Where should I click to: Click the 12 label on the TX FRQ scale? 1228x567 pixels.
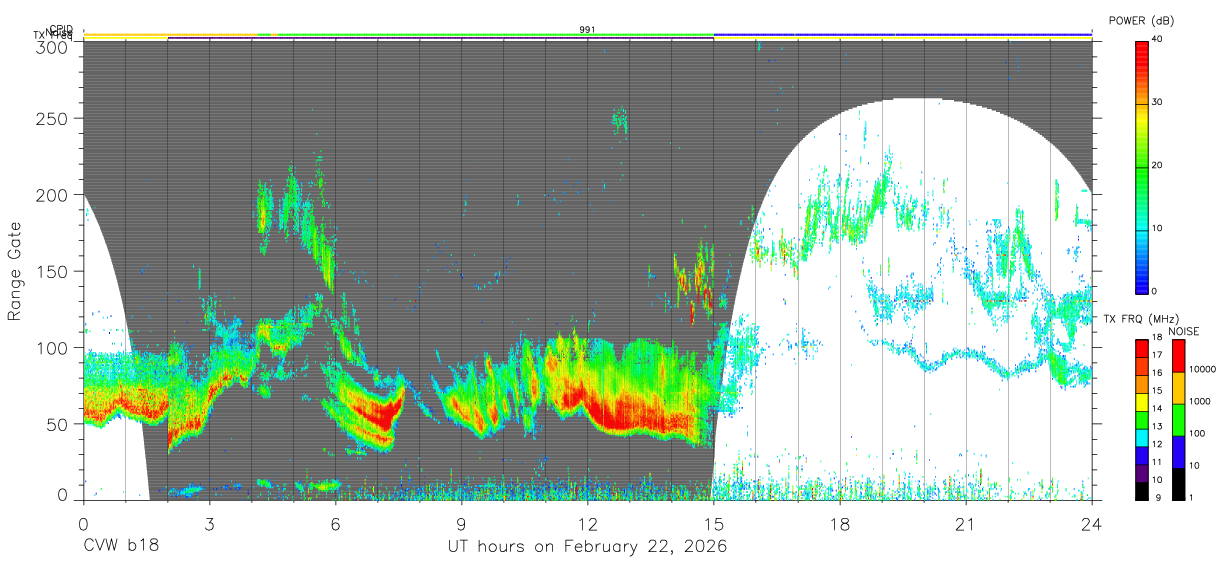(x=1156, y=444)
